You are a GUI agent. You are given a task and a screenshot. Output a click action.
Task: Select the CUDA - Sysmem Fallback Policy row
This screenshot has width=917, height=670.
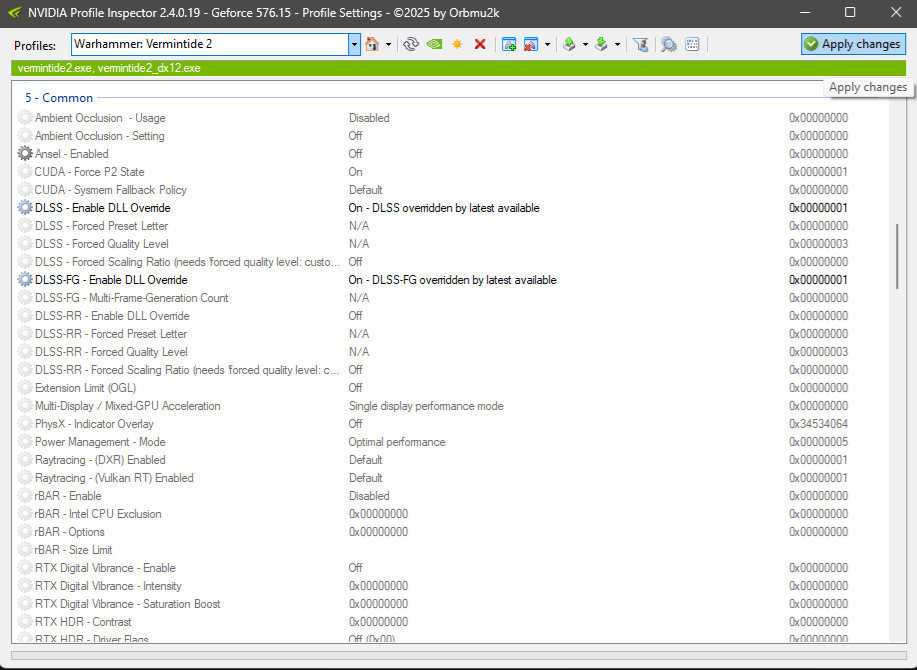450,190
